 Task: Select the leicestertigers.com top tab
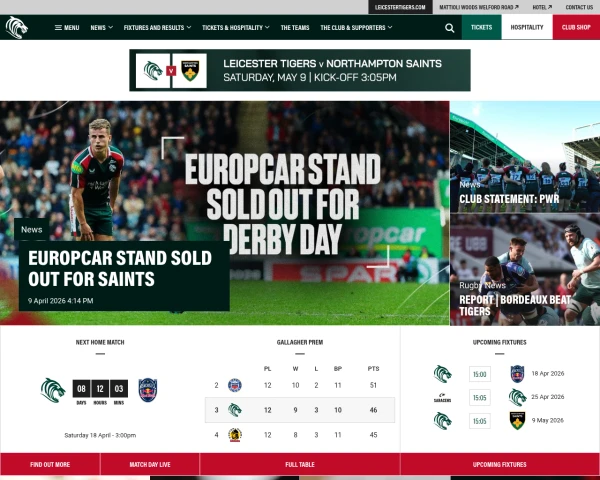400,7
